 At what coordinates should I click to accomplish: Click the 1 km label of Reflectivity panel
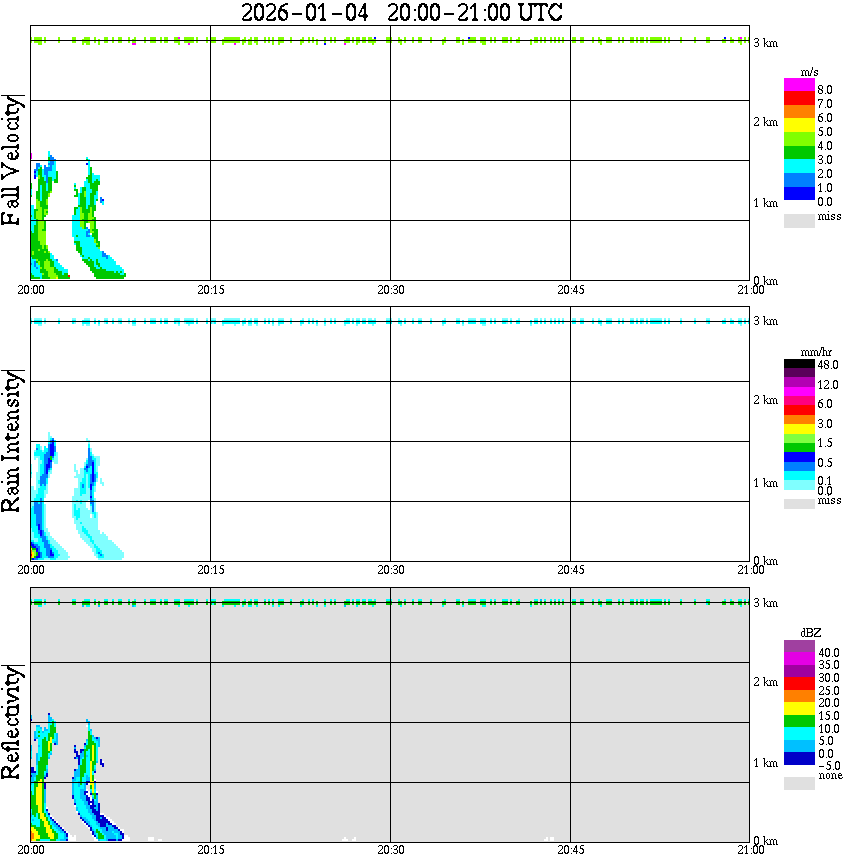click(x=766, y=763)
